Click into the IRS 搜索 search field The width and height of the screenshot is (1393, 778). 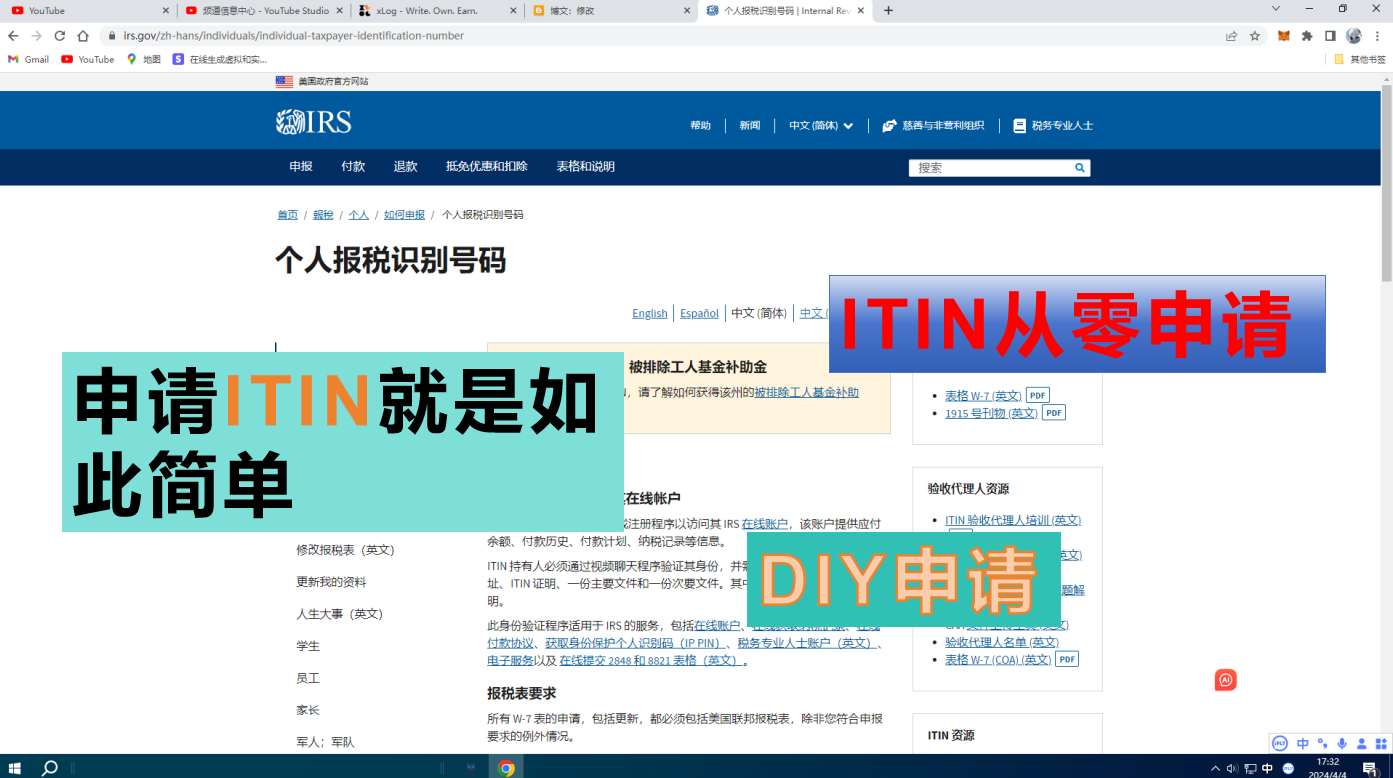[x=990, y=168]
